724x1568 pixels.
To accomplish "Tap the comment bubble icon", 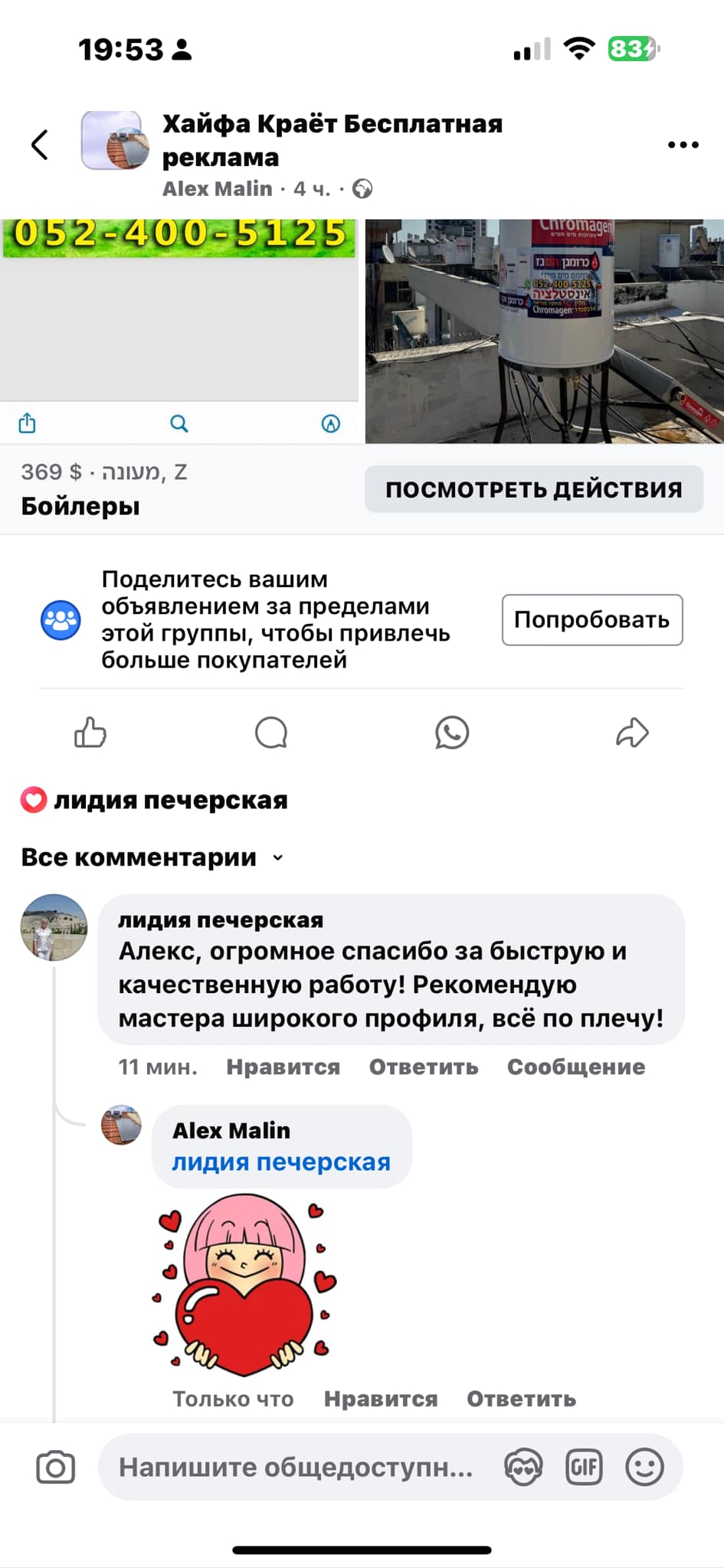I will (x=271, y=733).
